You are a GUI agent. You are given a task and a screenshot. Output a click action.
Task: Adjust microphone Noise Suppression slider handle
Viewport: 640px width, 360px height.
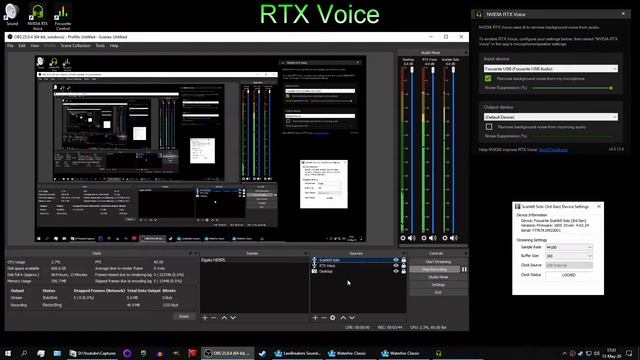[611, 88]
